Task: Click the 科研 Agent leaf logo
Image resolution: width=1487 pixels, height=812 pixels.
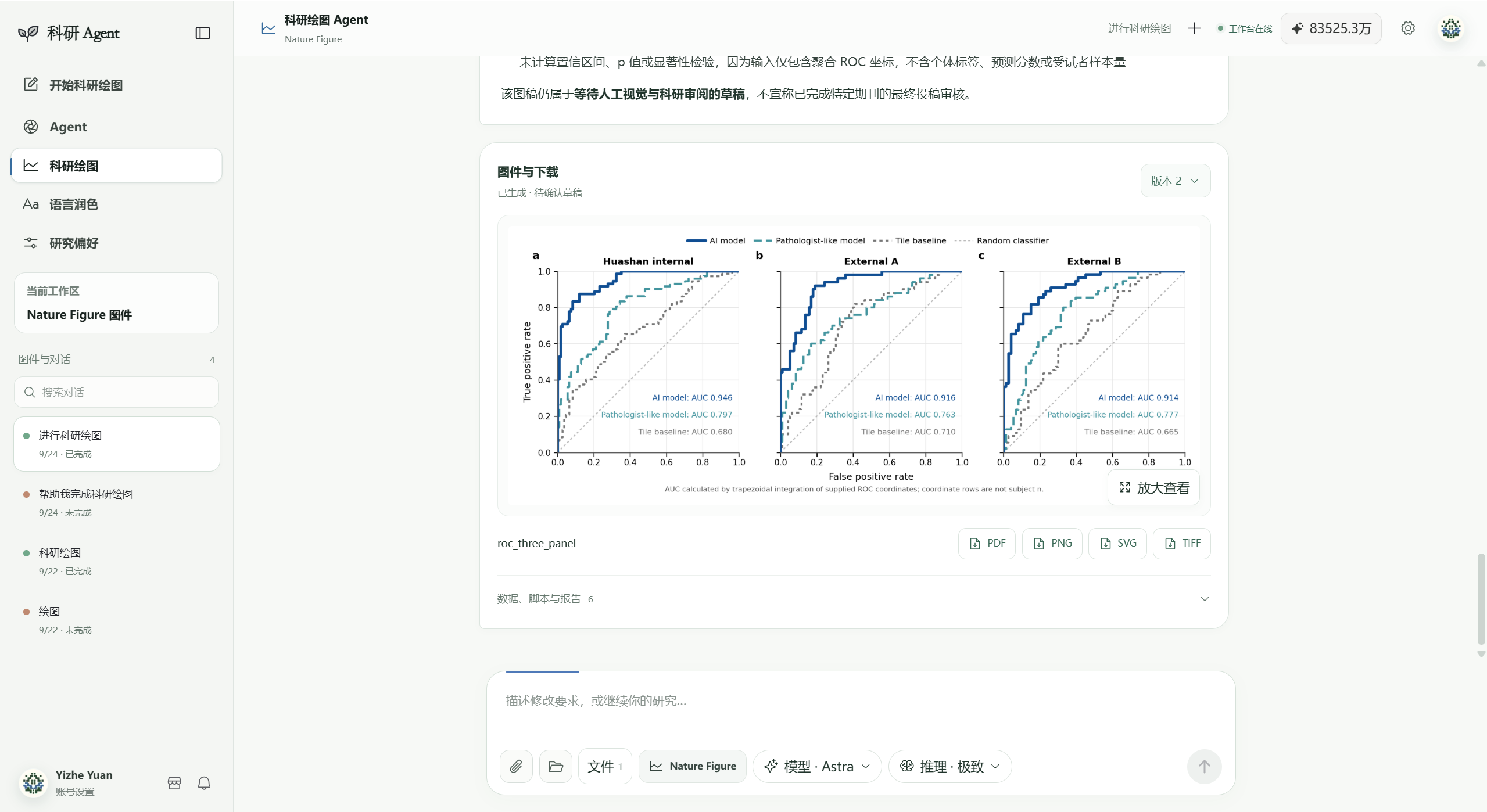Action: point(28,33)
